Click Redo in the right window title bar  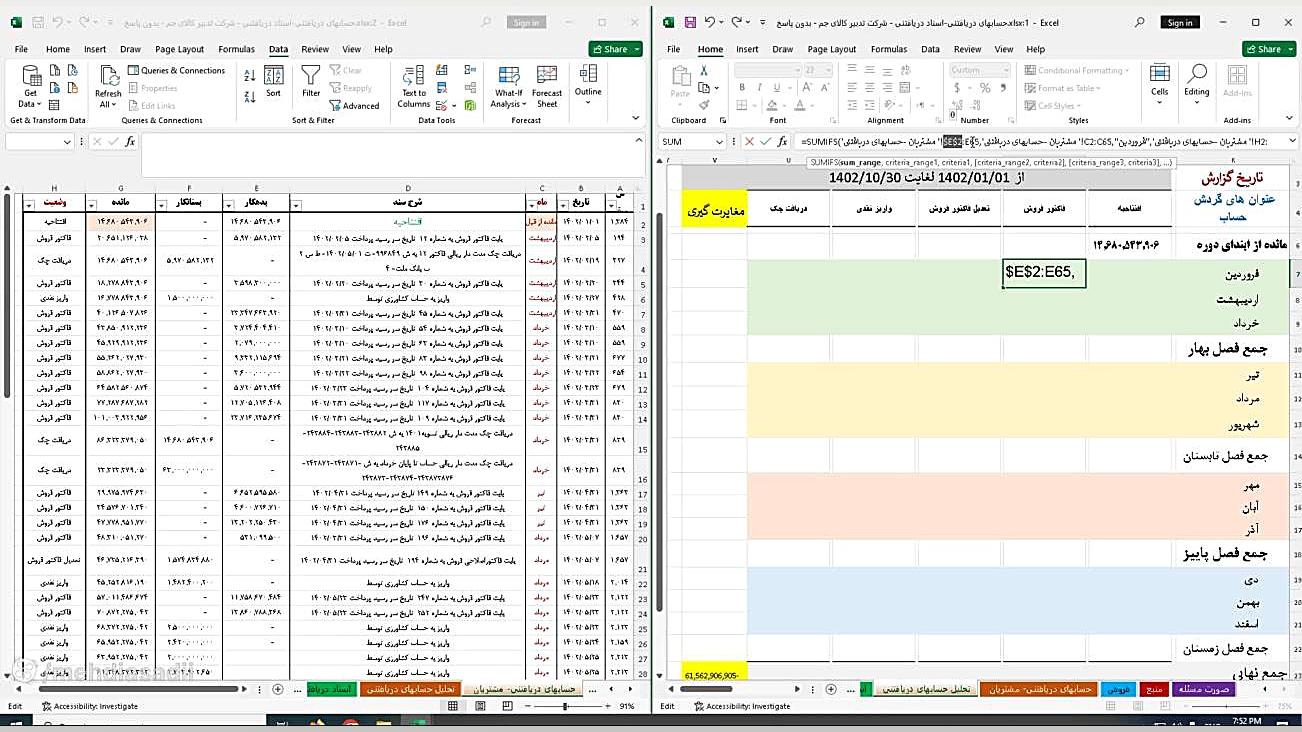[737, 22]
